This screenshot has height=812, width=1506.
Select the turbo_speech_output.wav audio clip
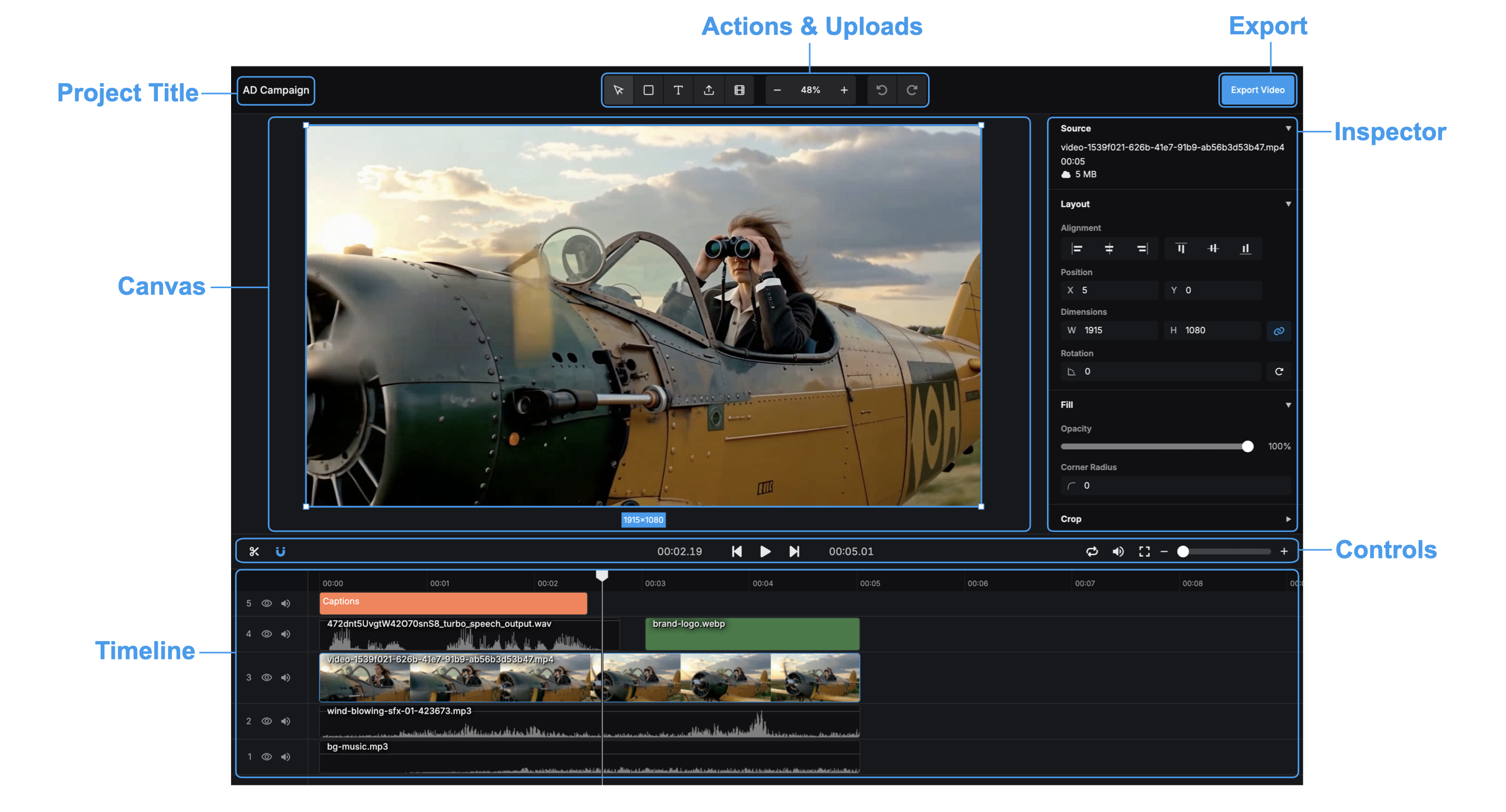pos(469,634)
